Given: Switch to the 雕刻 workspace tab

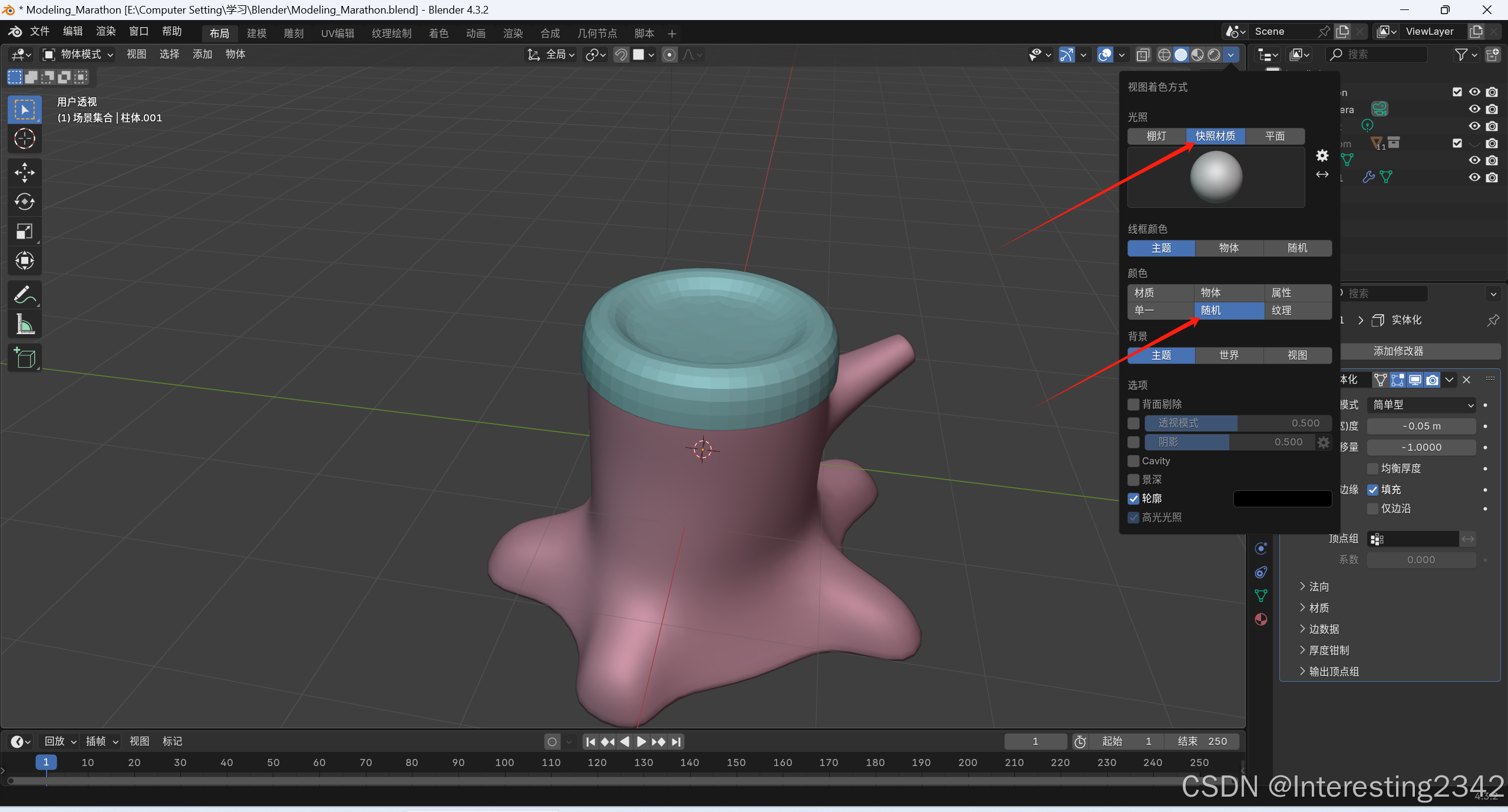Looking at the screenshot, I should pyautogui.click(x=293, y=33).
